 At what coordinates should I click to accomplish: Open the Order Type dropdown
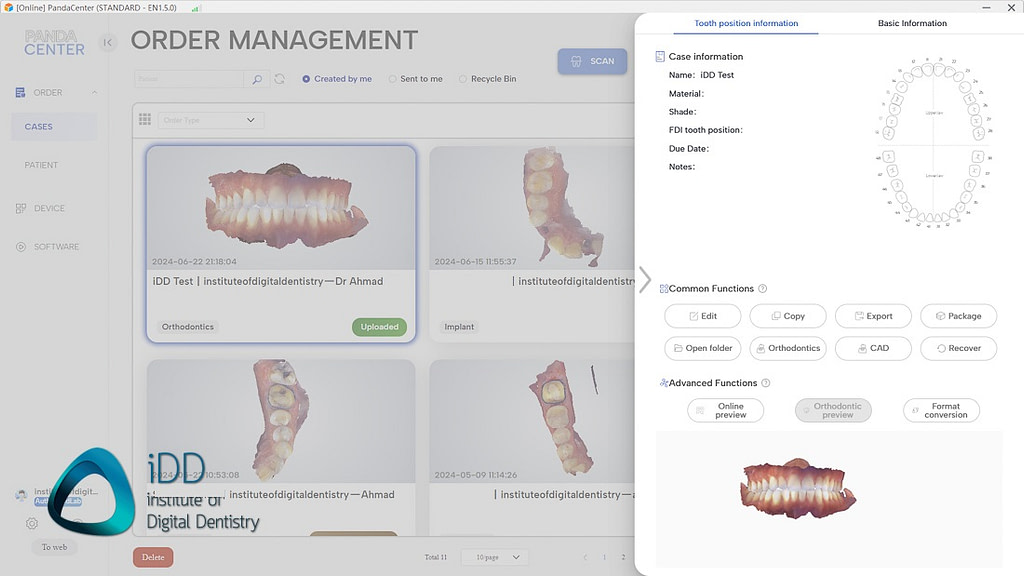[x=210, y=118]
